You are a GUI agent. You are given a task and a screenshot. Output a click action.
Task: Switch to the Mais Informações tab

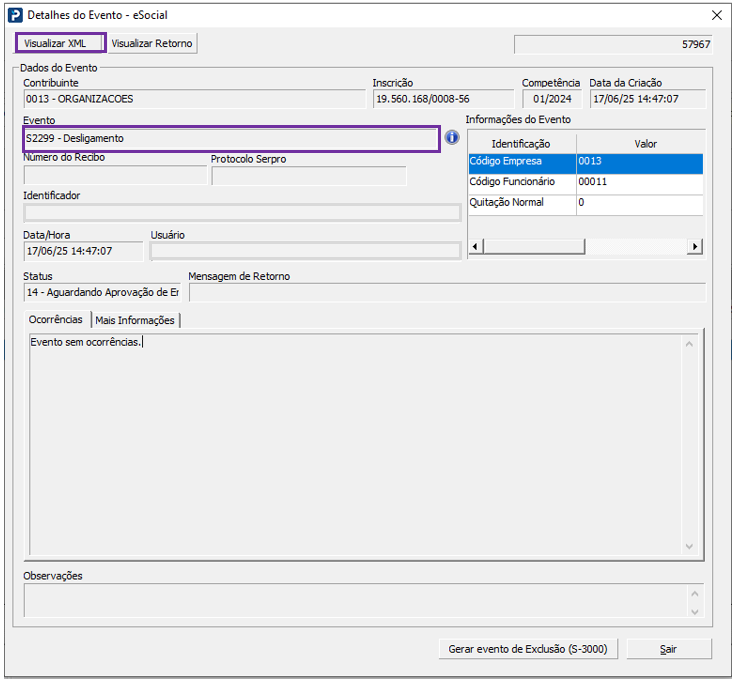click(135, 320)
